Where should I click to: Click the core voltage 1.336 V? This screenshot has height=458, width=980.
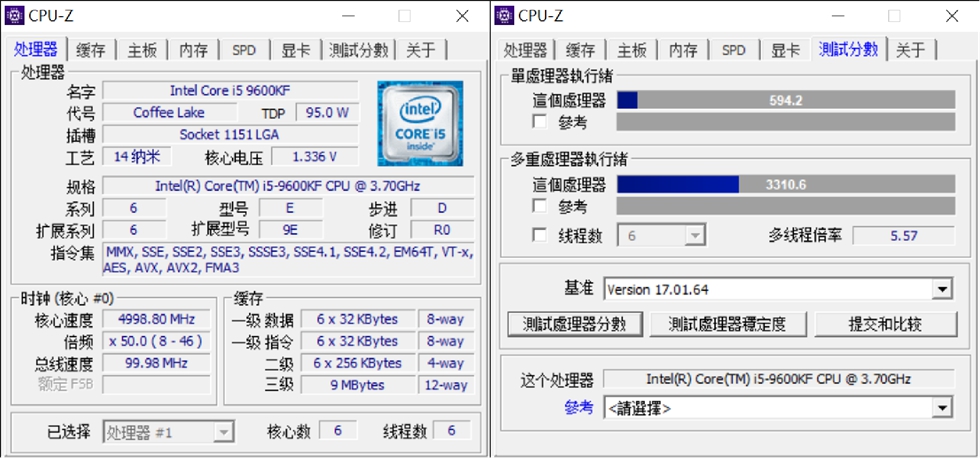pyautogui.click(x=314, y=156)
